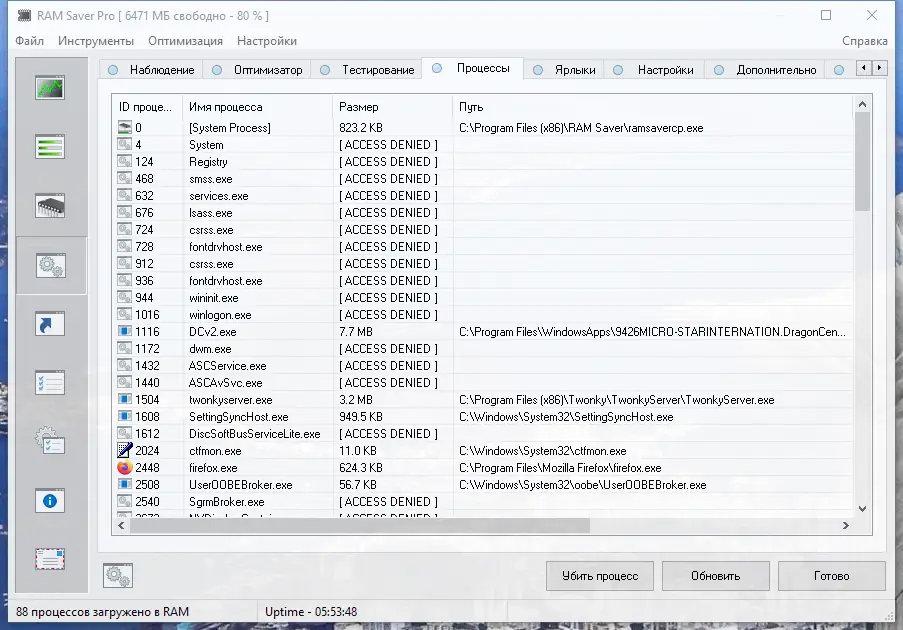Click the UserOOBEBroker.exe process icon
This screenshot has height=630, width=903.
(x=124, y=484)
